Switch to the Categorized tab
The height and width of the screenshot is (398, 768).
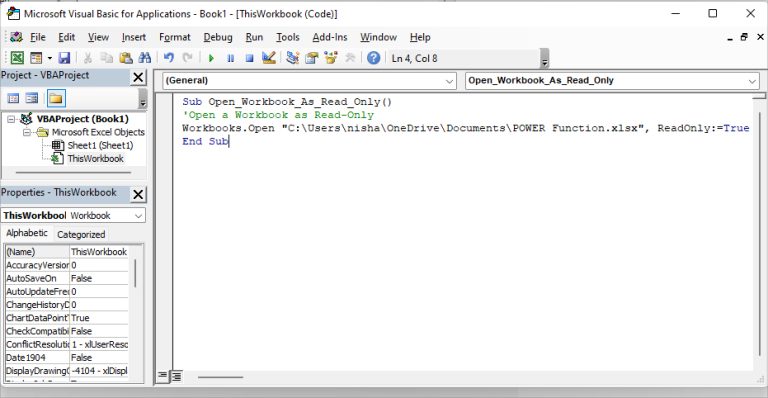[x=81, y=234]
